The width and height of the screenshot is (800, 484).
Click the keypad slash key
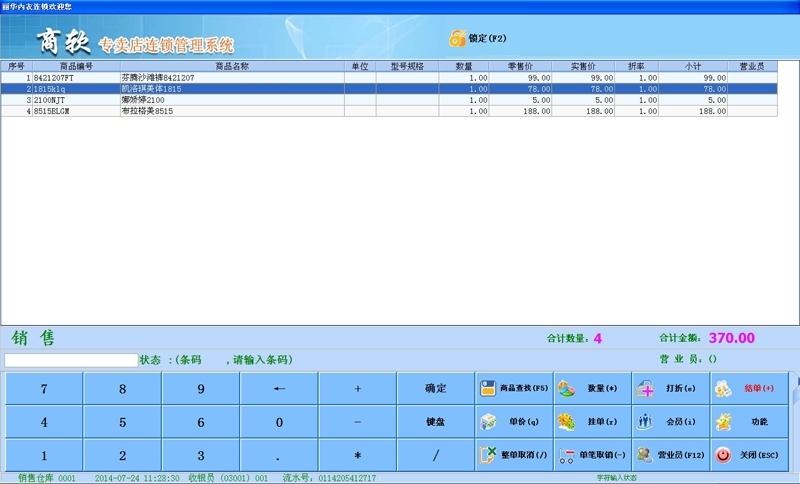(x=436, y=455)
